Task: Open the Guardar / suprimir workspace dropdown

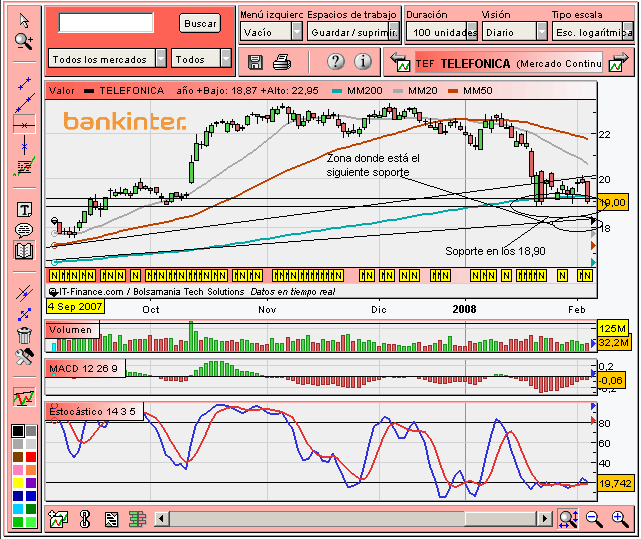Action: tap(353, 31)
